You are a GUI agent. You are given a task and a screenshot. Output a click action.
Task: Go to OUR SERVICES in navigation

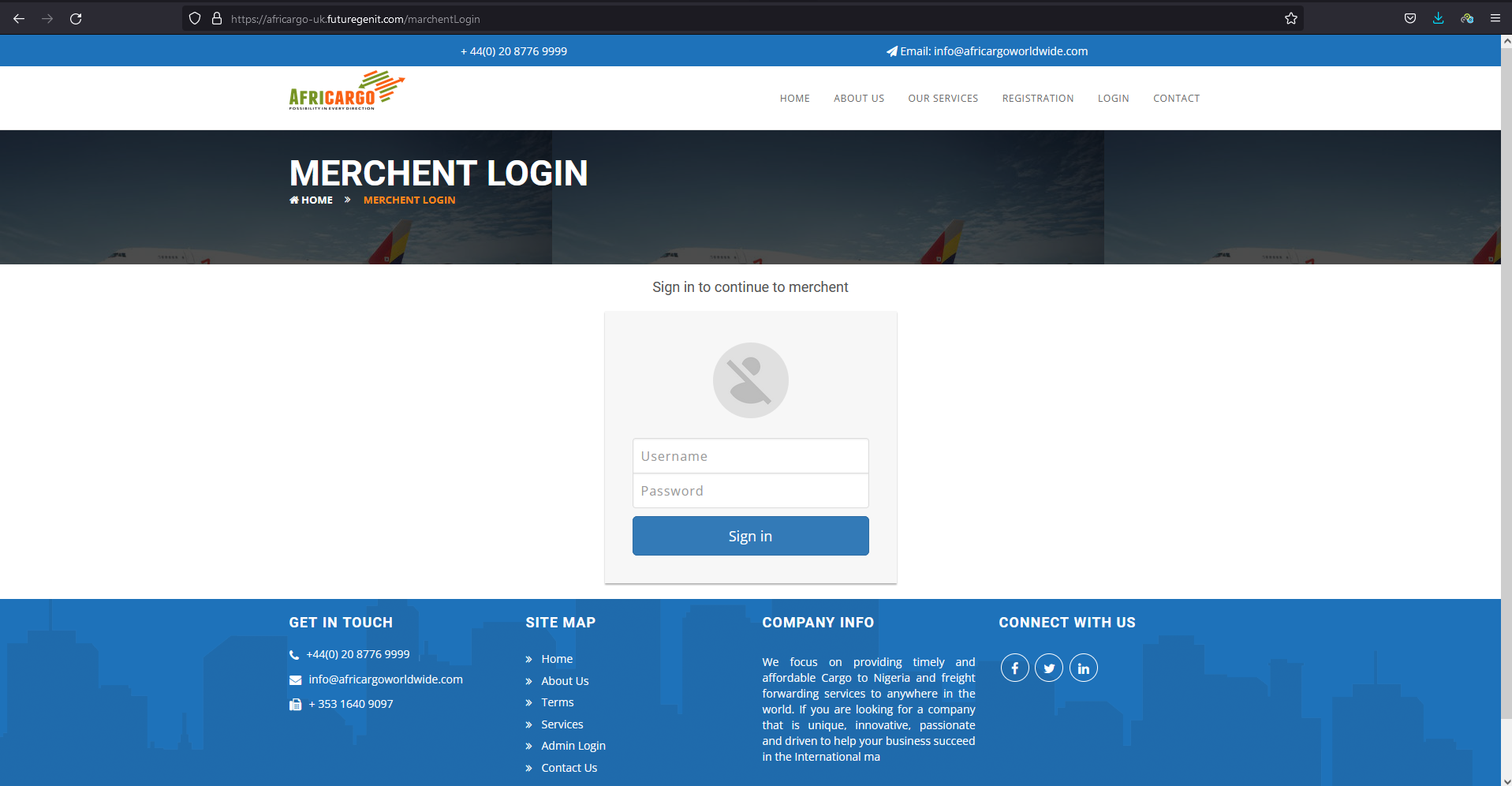click(943, 99)
